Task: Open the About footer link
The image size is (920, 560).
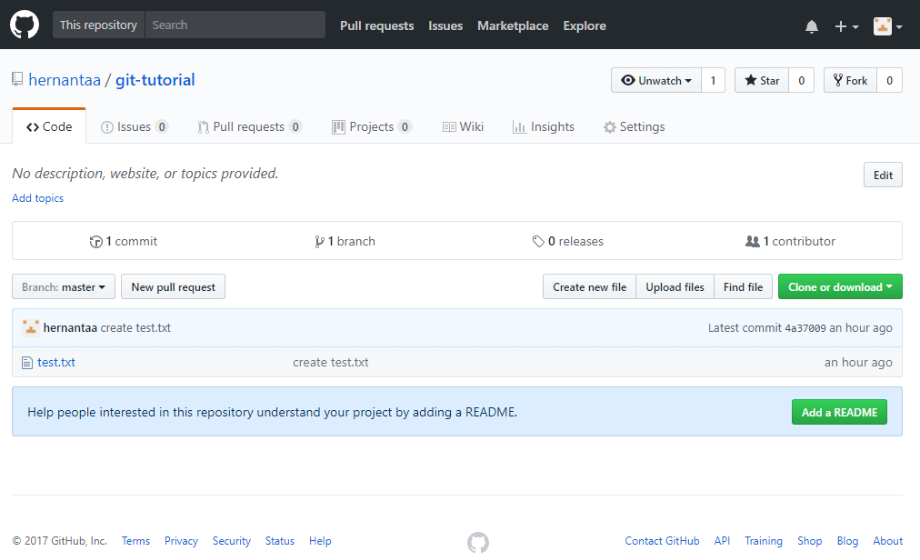Action: pos(888,541)
